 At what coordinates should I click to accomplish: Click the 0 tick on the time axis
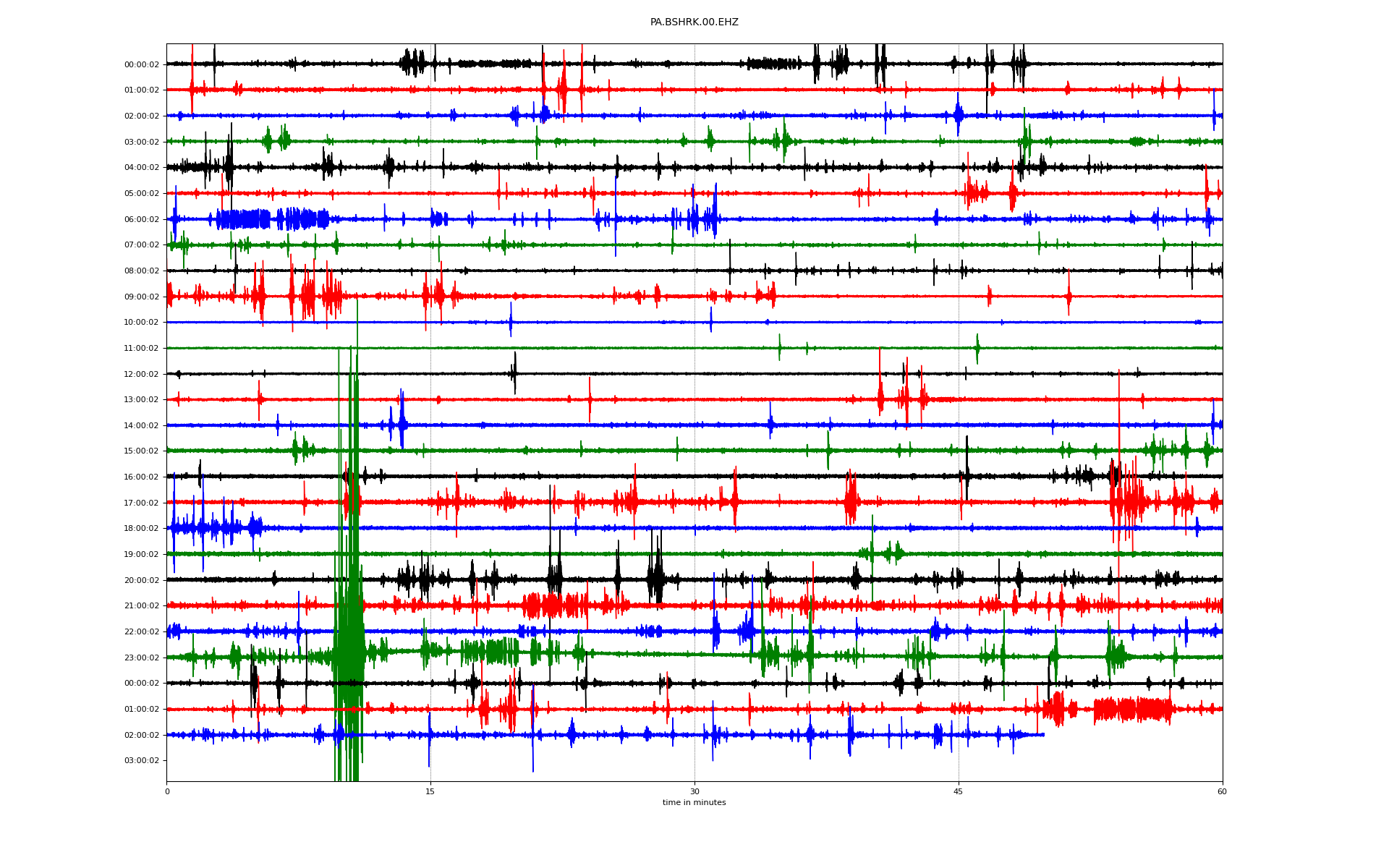click(x=167, y=791)
